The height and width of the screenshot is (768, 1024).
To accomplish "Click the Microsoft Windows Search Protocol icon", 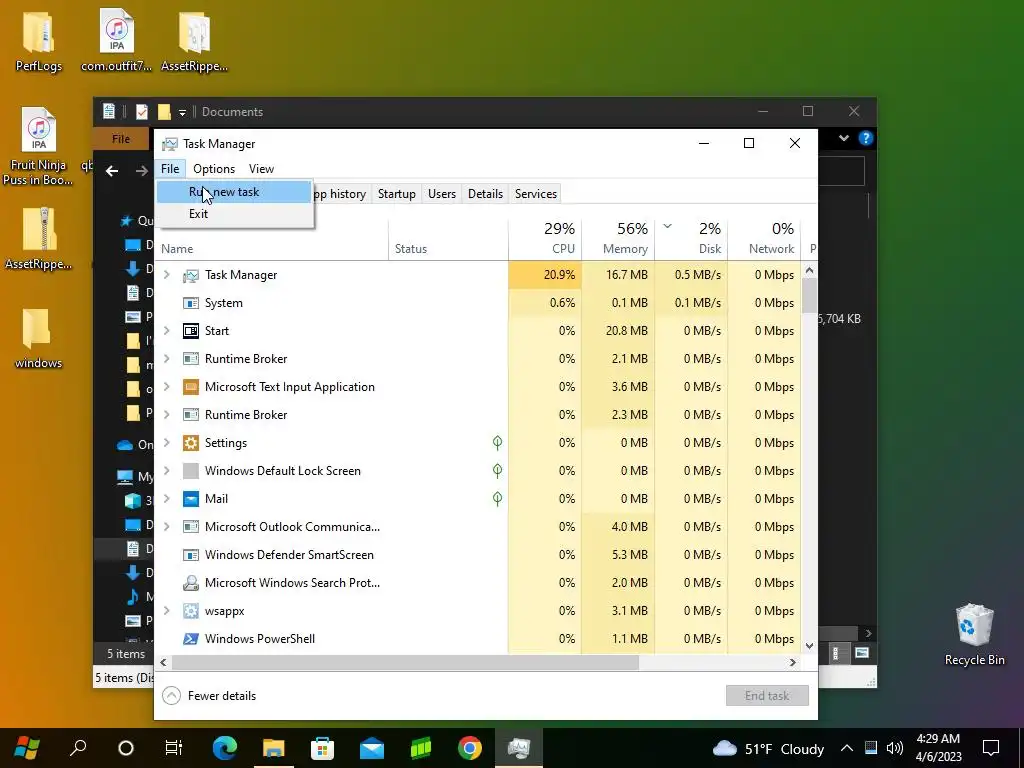I will tap(191, 583).
